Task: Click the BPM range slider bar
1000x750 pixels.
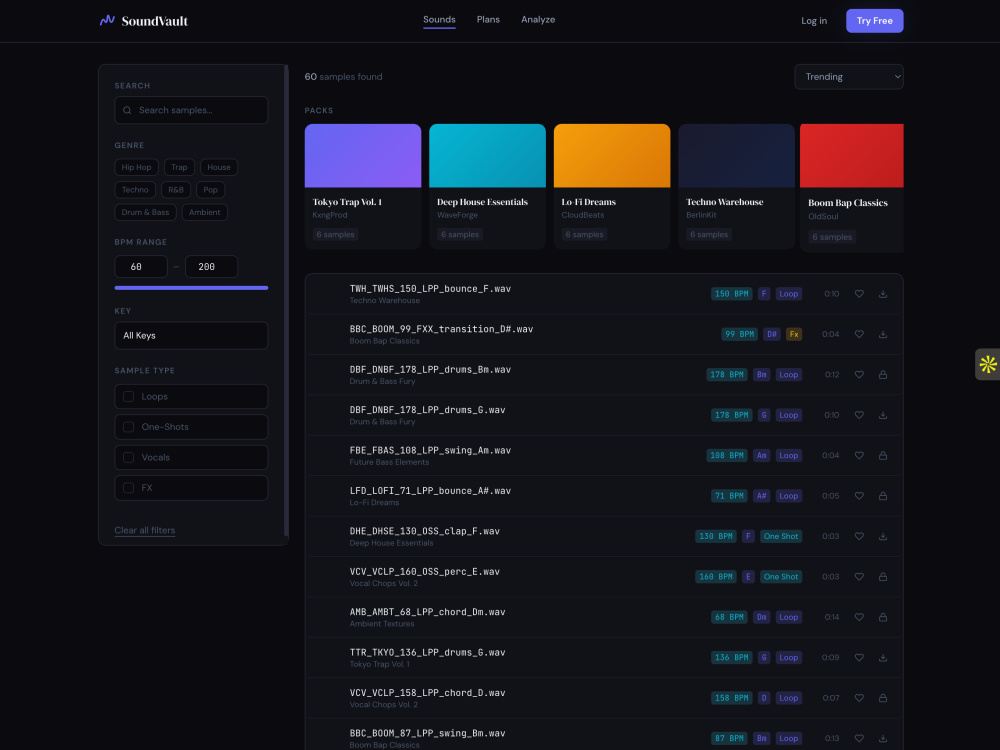Action: click(191, 288)
